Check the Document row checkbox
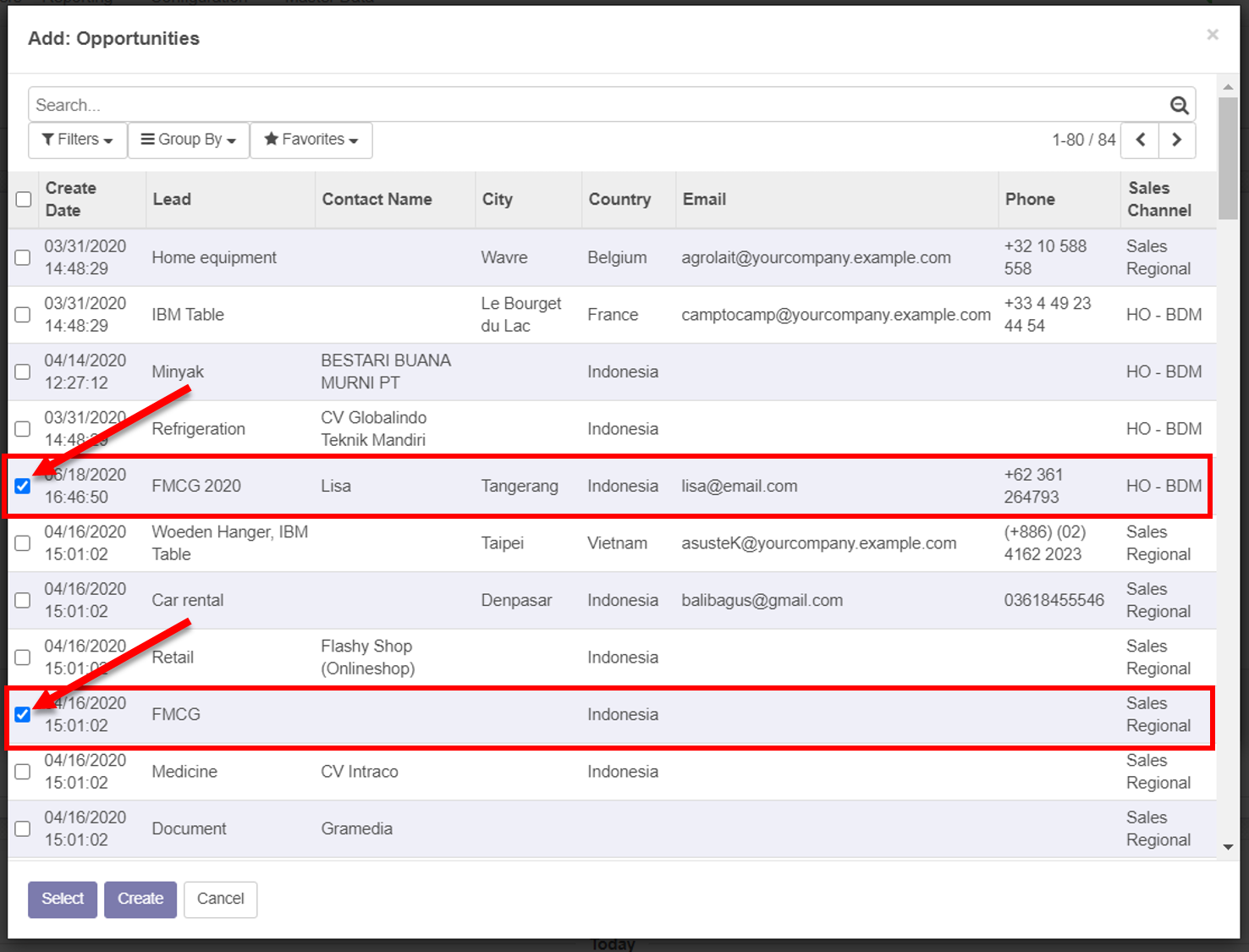 (23, 828)
